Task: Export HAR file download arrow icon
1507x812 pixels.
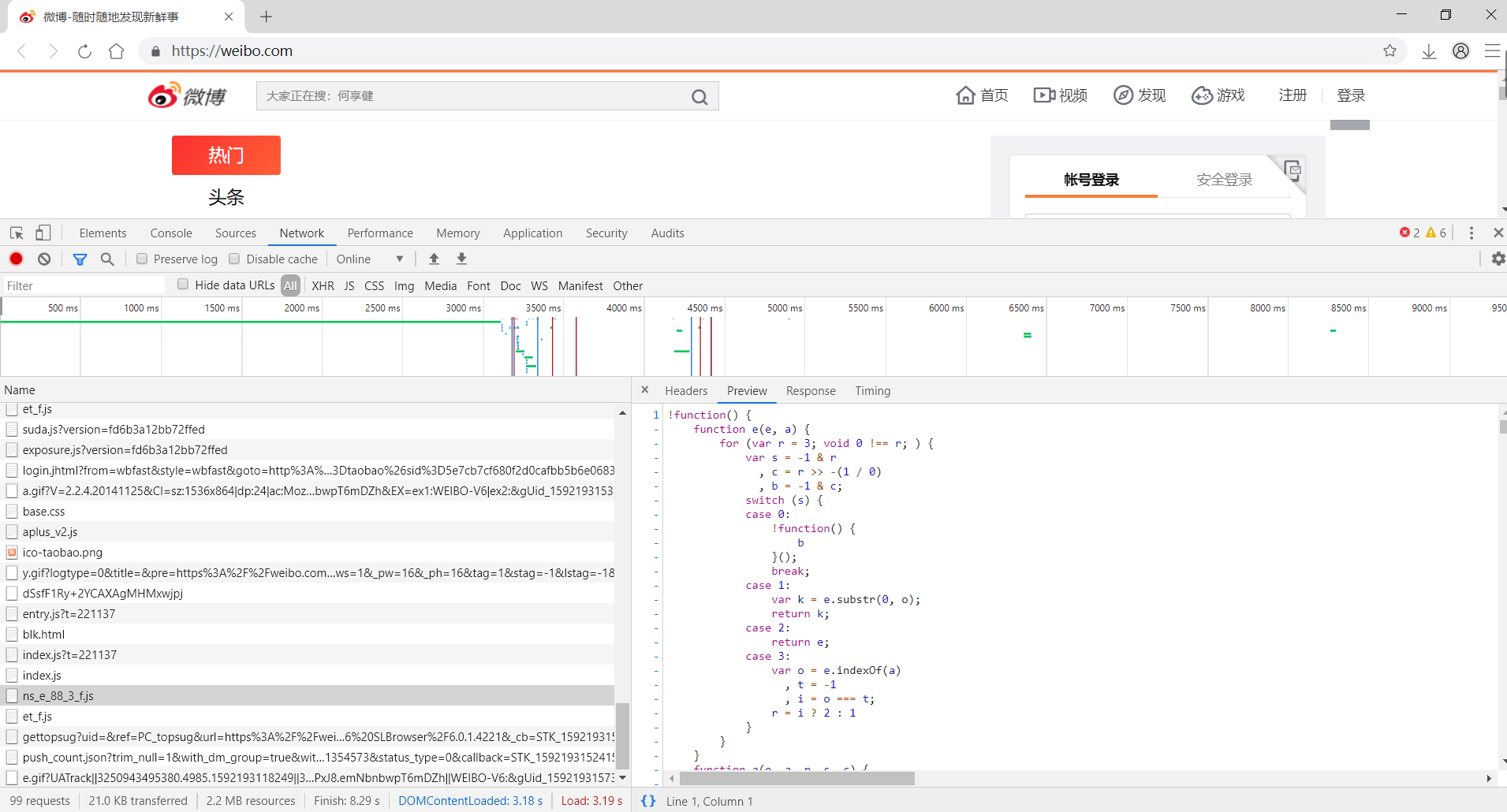Action: pyautogui.click(x=462, y=259)
